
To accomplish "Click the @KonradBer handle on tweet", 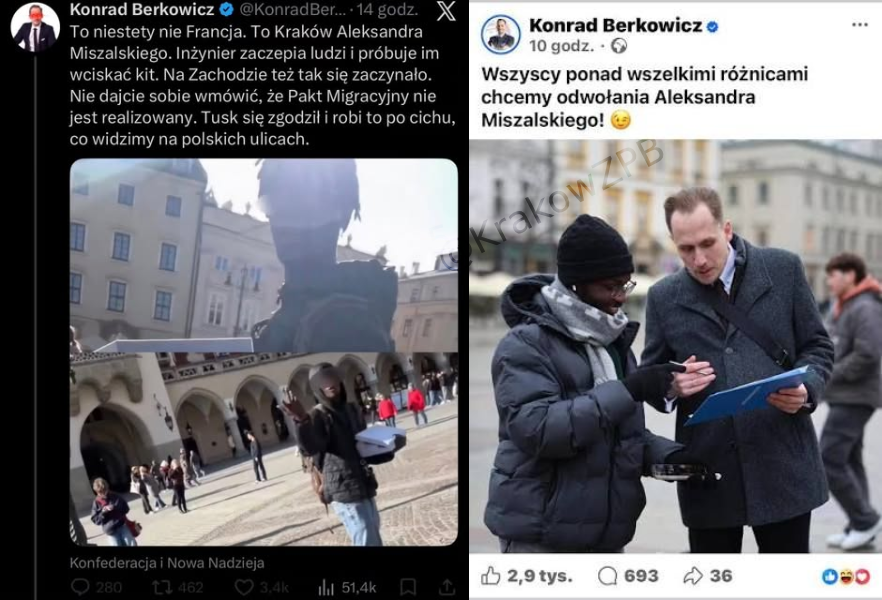I will (293, 10).
